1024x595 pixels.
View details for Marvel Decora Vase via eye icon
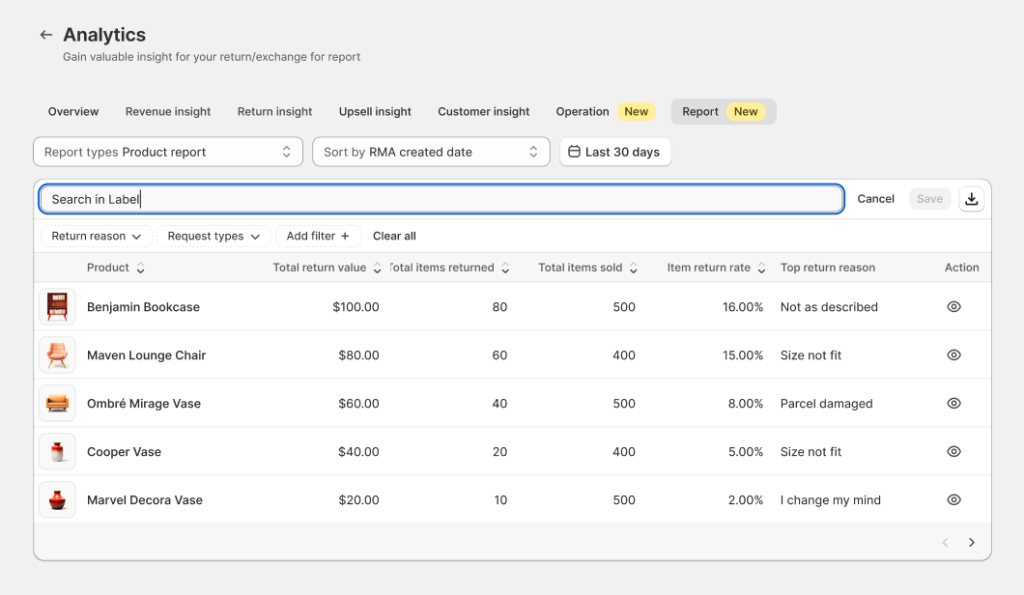[x=953, y=499]
